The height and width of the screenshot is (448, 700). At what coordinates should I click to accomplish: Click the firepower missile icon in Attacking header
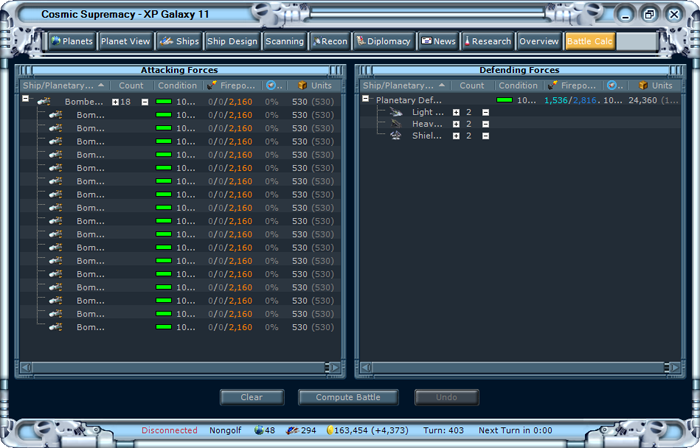pyautogui.click(x=212, y=85)
